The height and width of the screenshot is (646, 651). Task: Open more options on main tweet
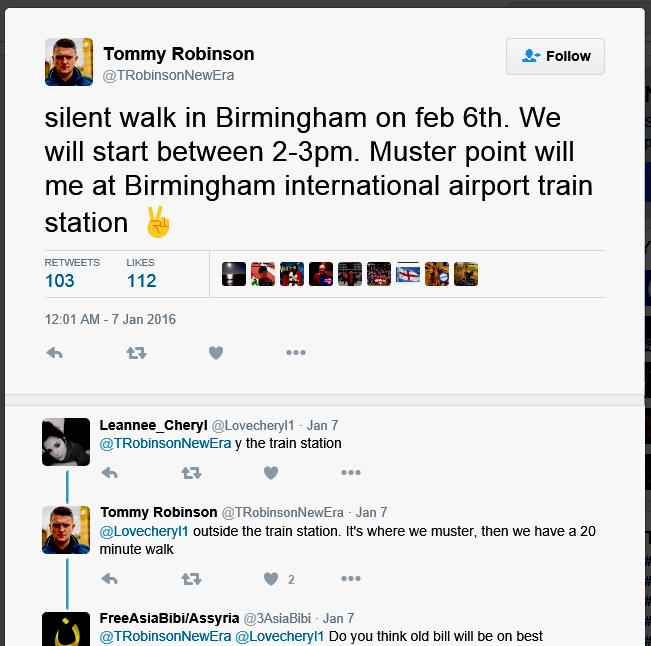pos(296,353)
